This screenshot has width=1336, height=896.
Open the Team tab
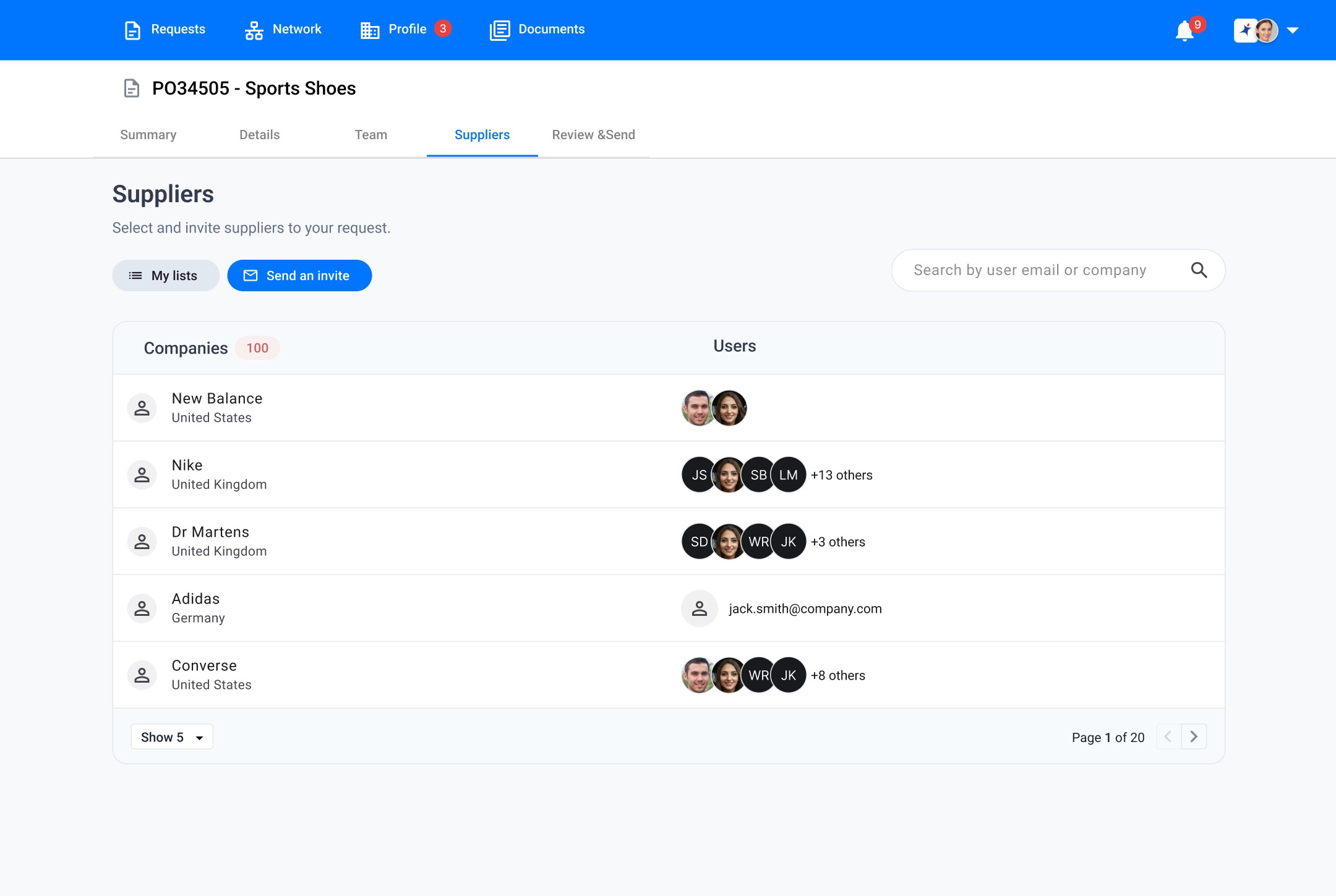(x=370, y=135)
